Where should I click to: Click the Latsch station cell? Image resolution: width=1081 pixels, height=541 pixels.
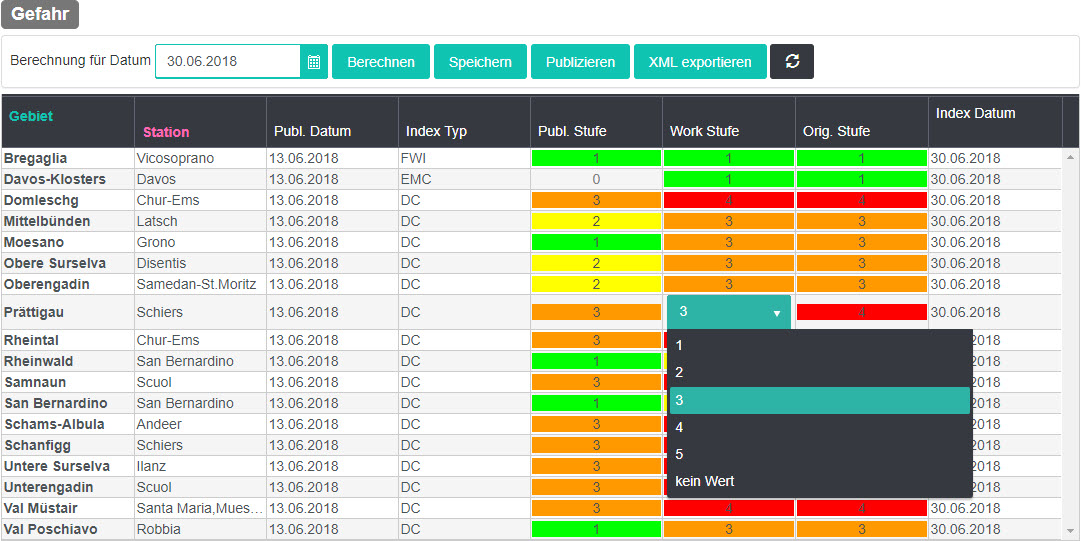(201, 222)
